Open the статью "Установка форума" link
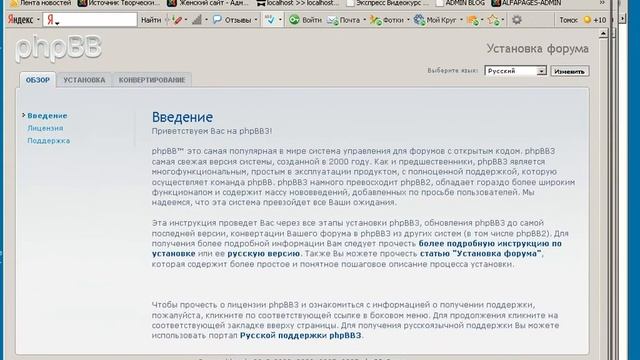Image resolution: width=640 pixels, height=360 pixels. pyautogui.click(x=481, y=254)
